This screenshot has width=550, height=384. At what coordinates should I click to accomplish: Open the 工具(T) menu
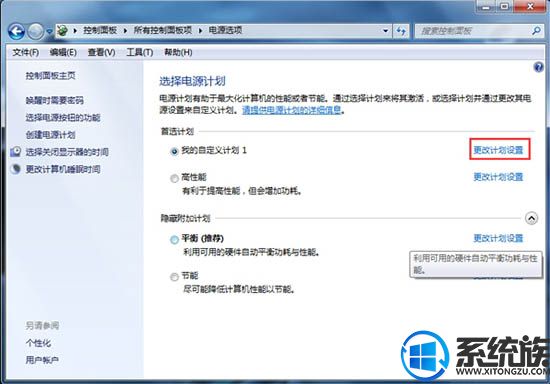[x=140, y=53]
